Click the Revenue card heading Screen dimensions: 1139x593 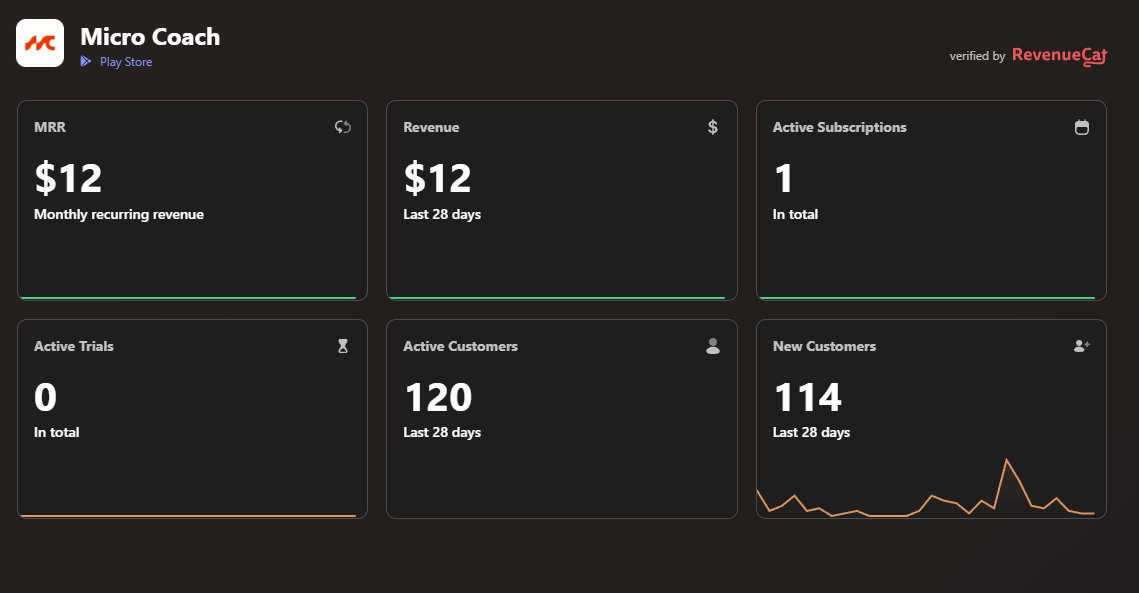click(431, 127)
